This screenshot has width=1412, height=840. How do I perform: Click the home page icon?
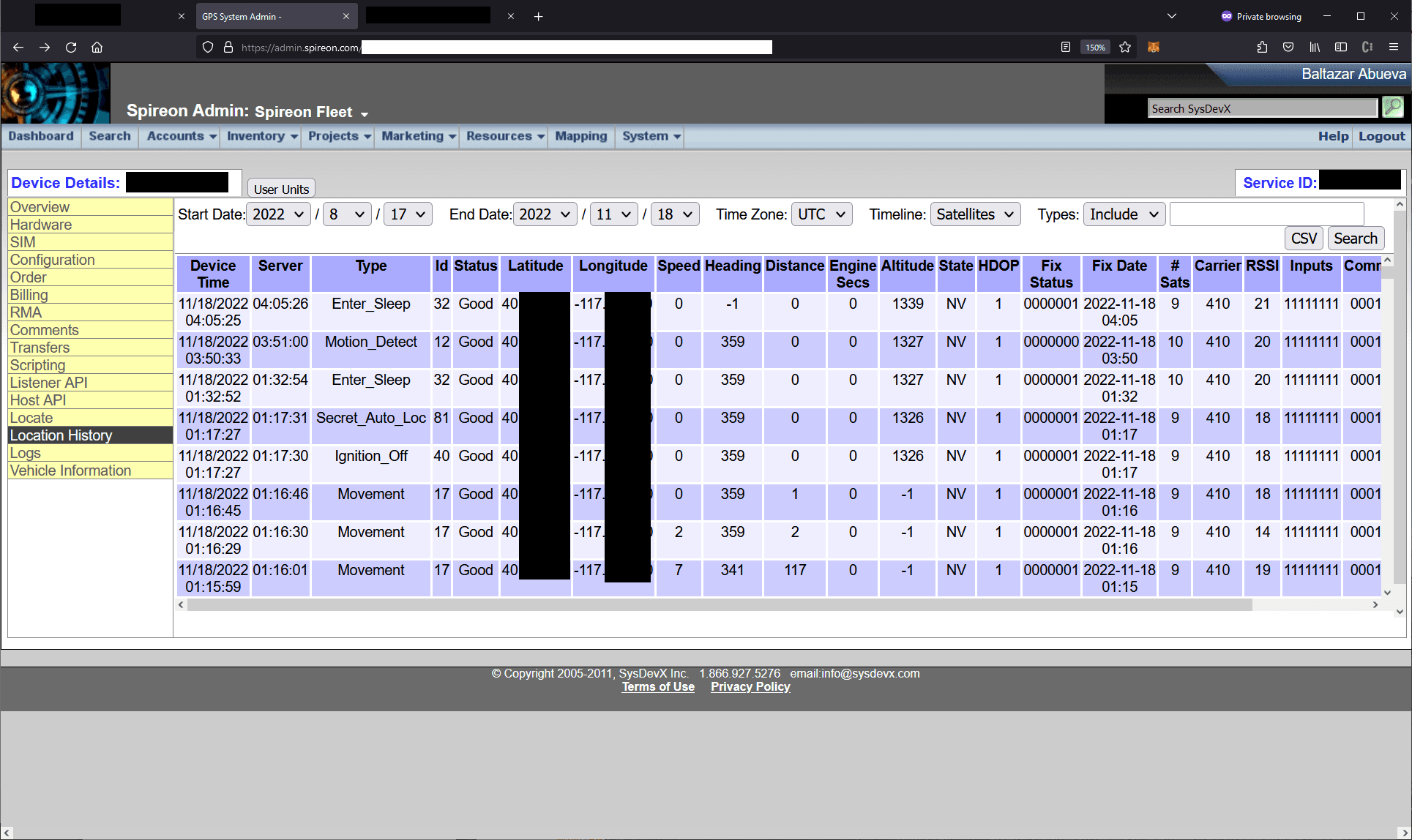point(97,48)
